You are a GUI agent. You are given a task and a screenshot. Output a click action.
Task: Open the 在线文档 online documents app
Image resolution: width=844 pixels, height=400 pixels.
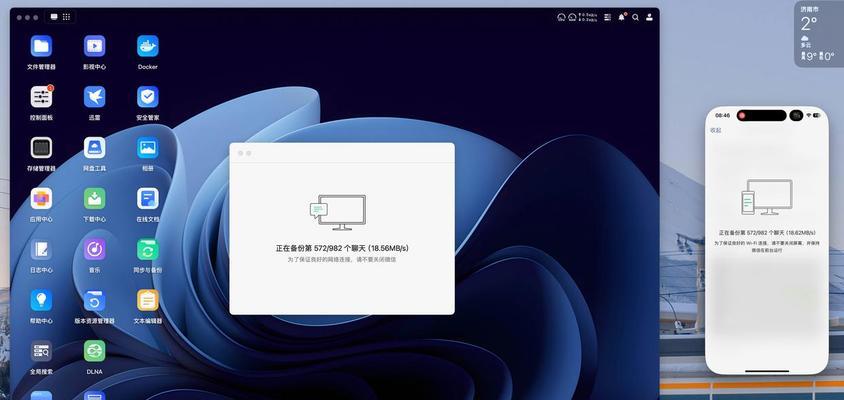pos(147,199)
